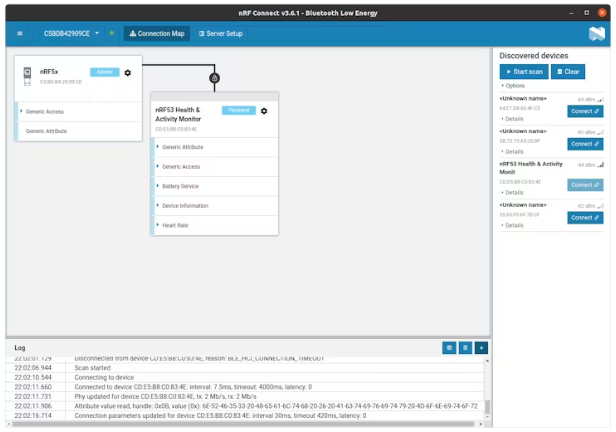
Task: Open the hamburger main menu
Action: (20, 33)
